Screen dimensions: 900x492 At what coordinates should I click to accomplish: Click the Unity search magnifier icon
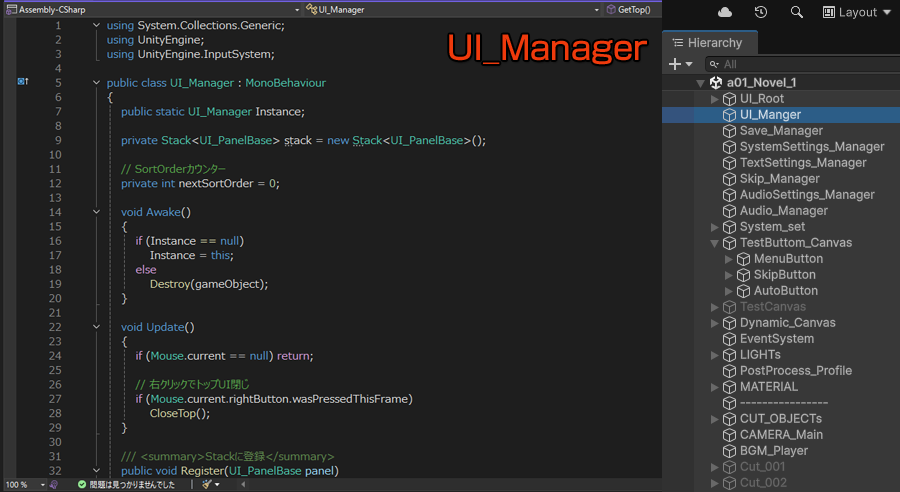[x=797, y=12]
